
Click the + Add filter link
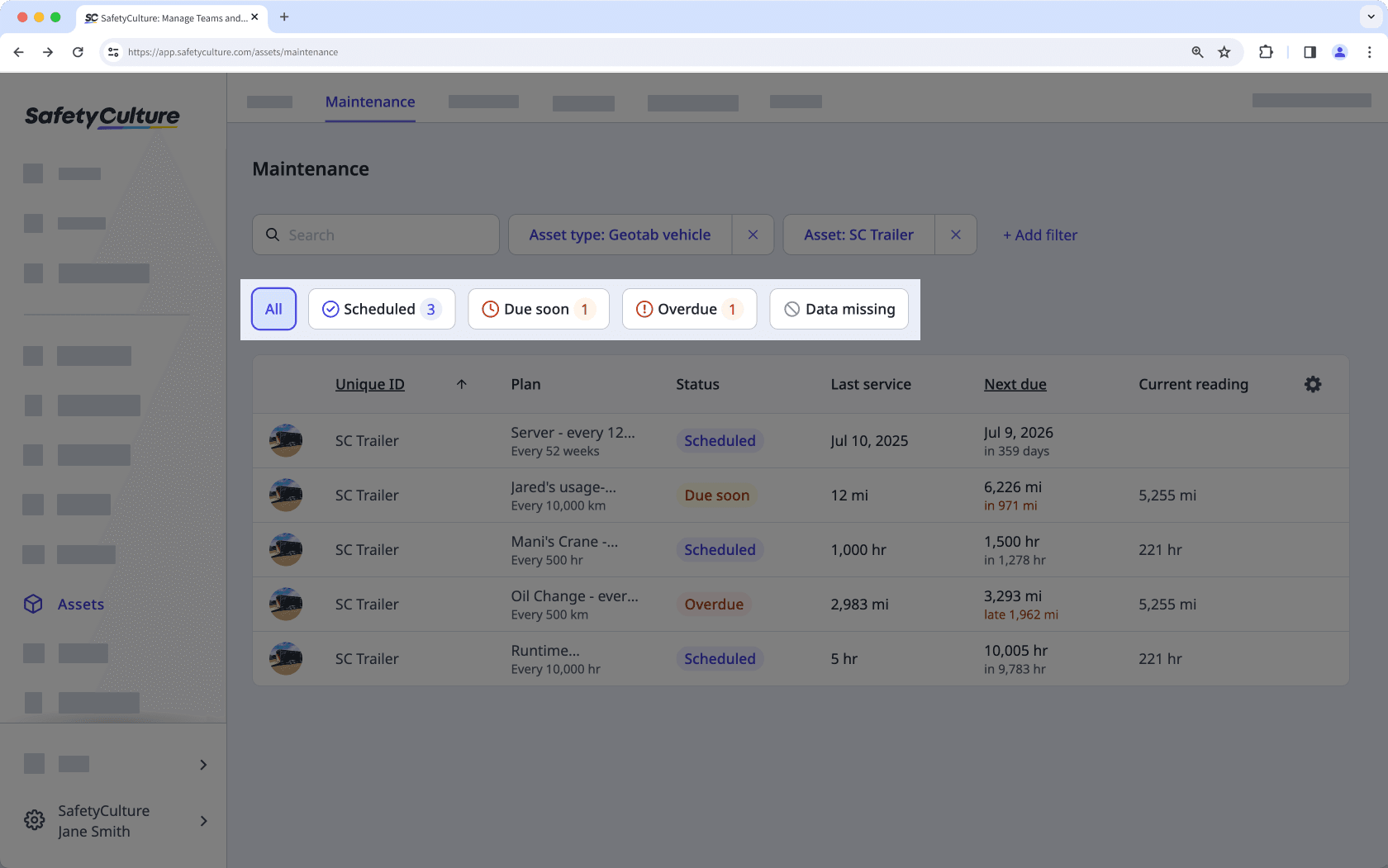click(1039, 235)
